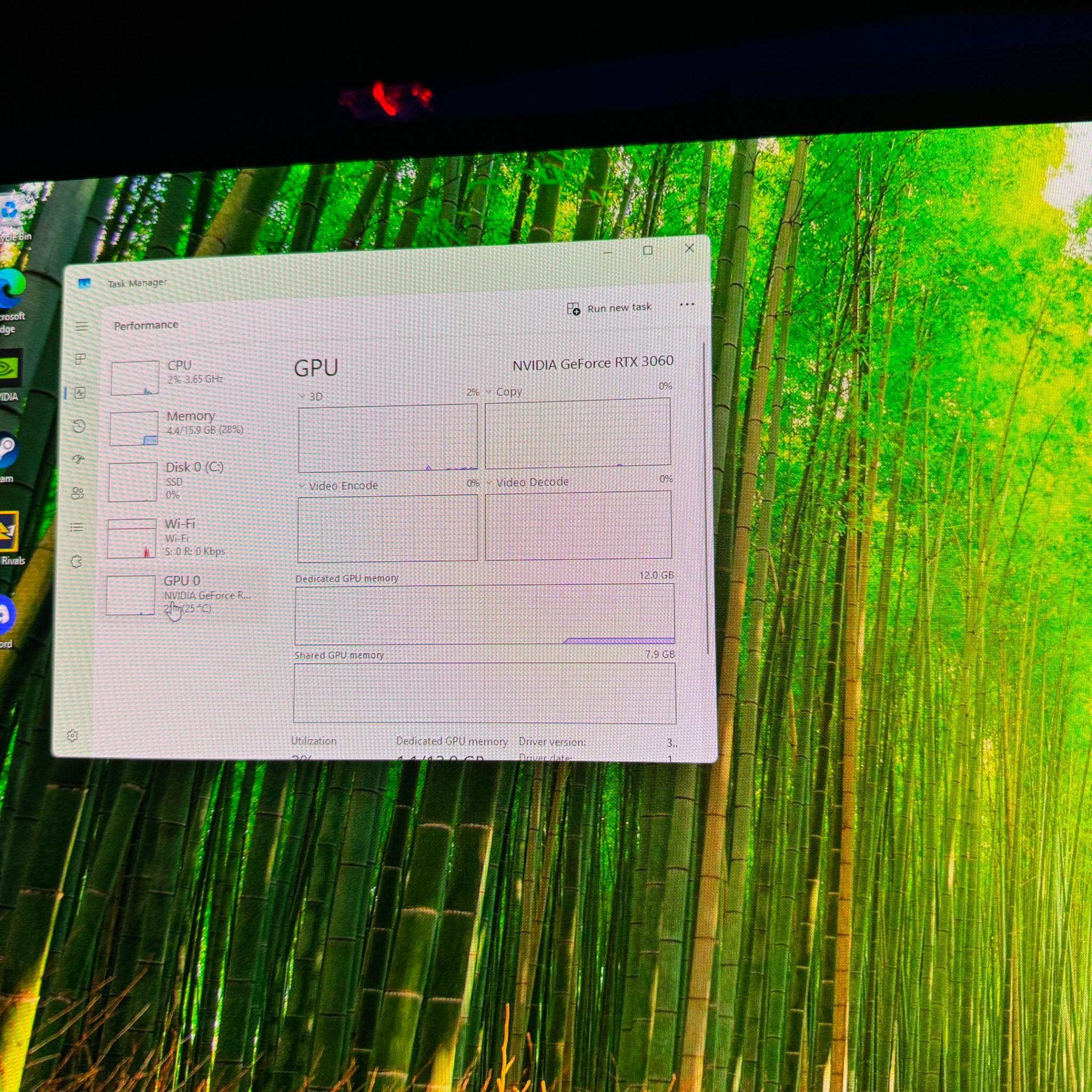Click the Memory mini graph thumbnail
The image size is (1092, 1092).
point(134,429)
